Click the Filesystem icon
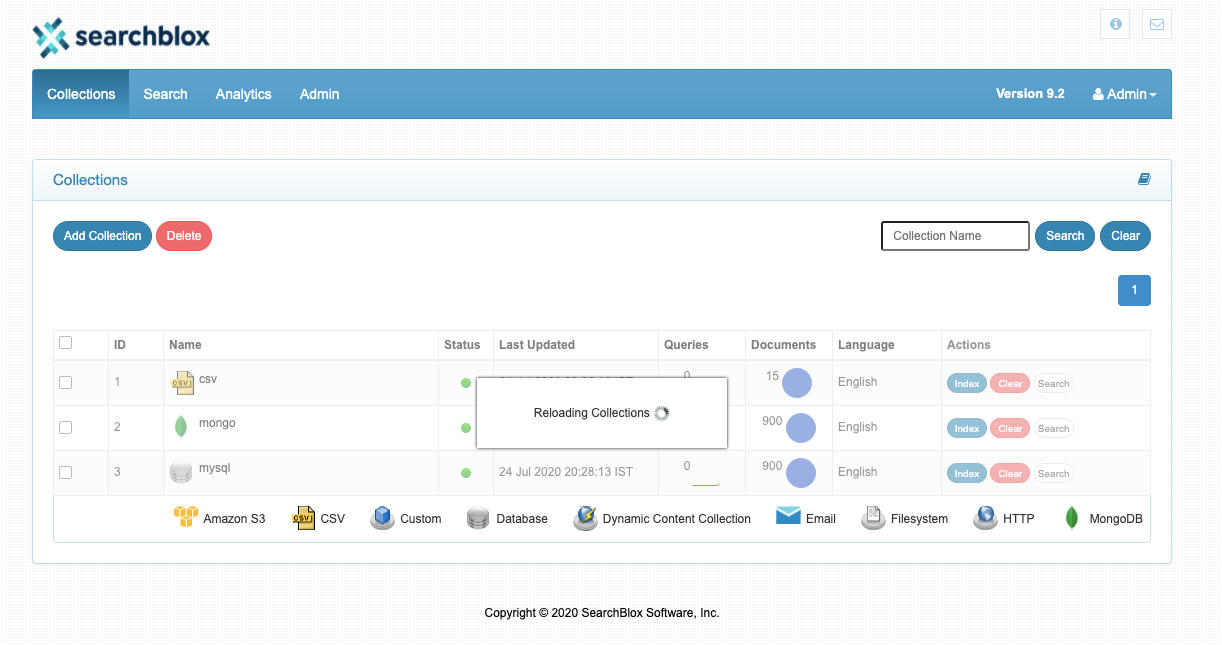1222x645 pixels. (x=873, y=517)
